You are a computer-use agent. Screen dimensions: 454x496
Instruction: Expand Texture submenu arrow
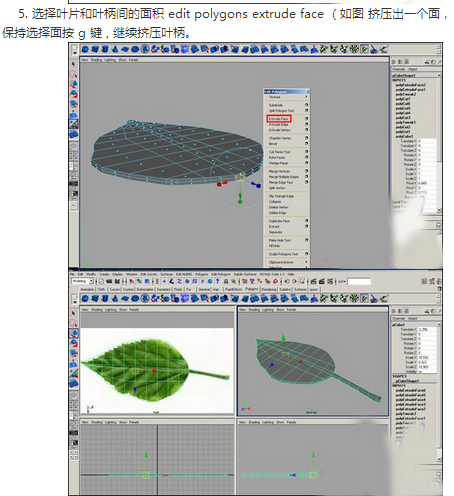click(306, 97)
